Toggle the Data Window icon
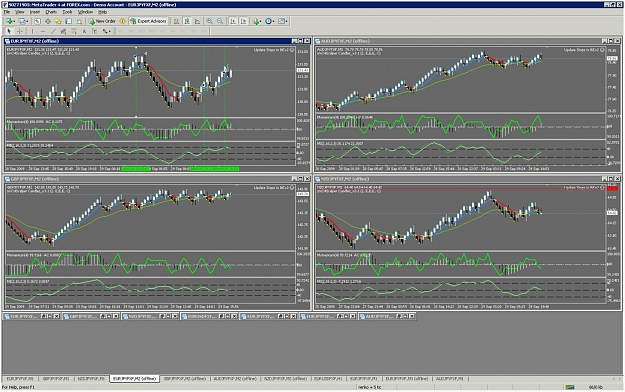 [x=48, y=21]
